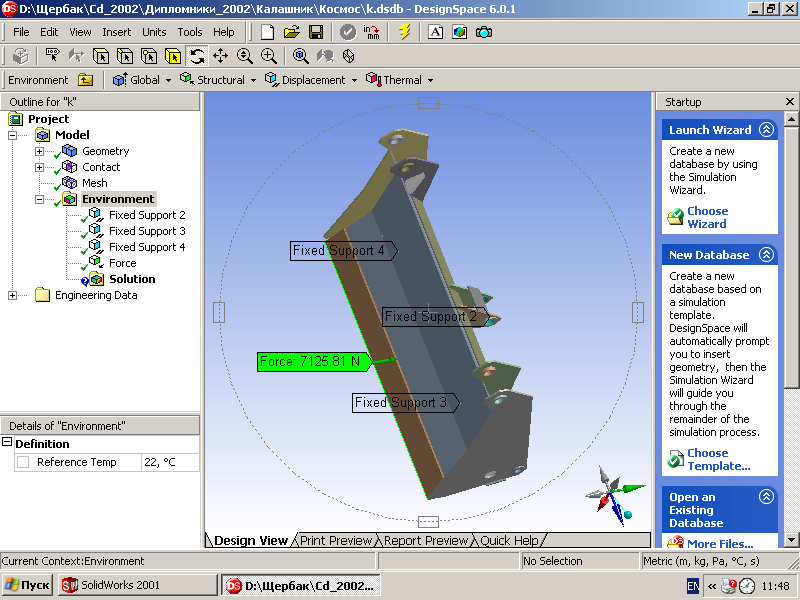The height and width of the screenshot is (600, 800).
Task: Select the Solution item in outline tree
Action: click(x=132, y=279)
